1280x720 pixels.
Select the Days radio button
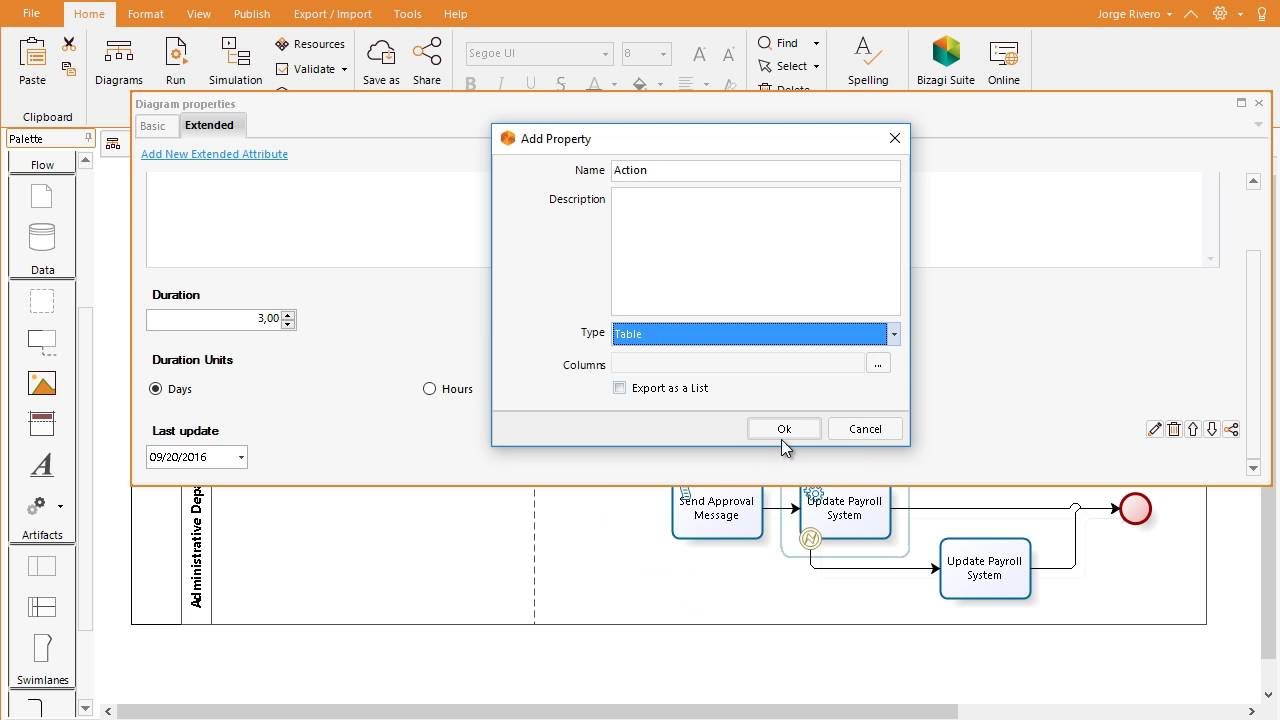[x=155, y=388]
